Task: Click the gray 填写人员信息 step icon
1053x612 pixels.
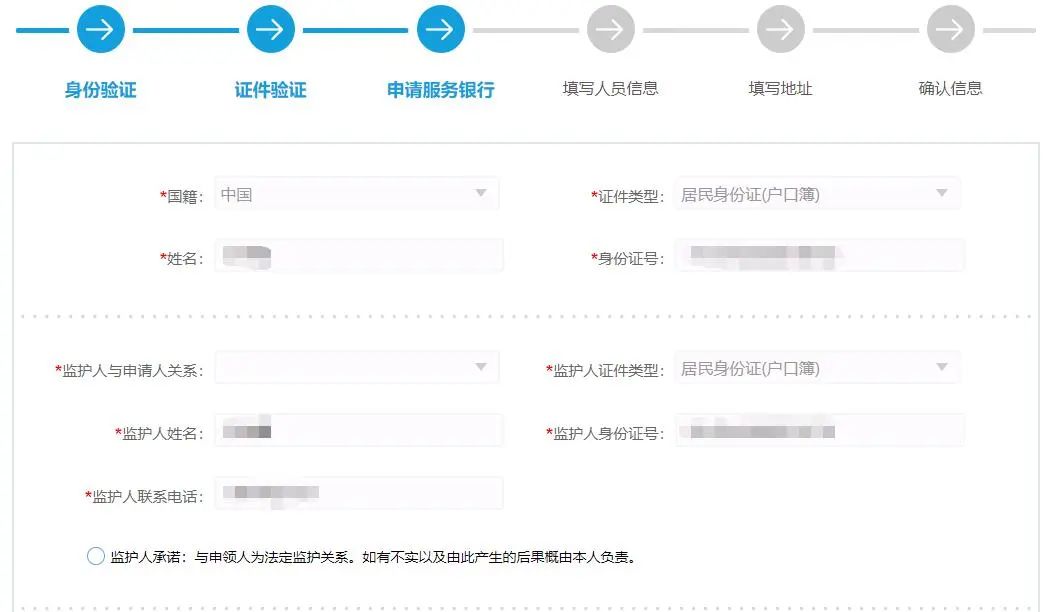Action: pos(611,29)
